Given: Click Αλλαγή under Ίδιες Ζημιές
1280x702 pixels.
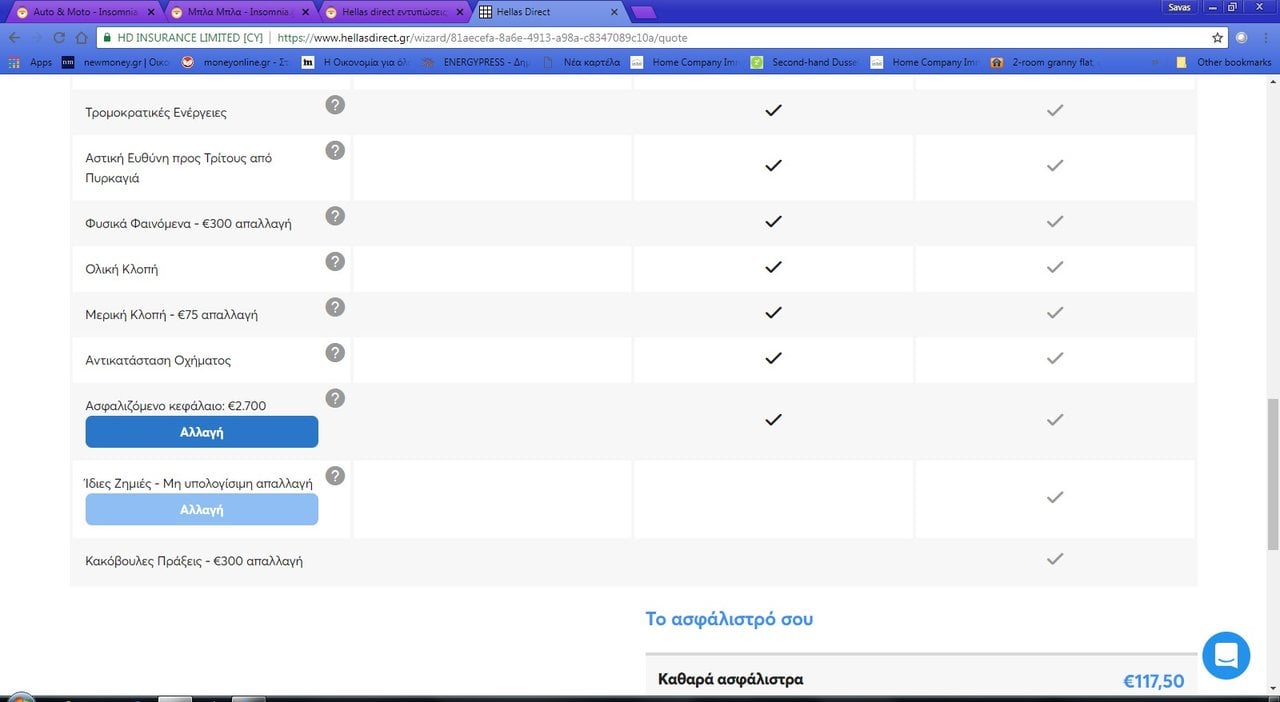Looking at the screenshot, I should (x=201, y=509).
